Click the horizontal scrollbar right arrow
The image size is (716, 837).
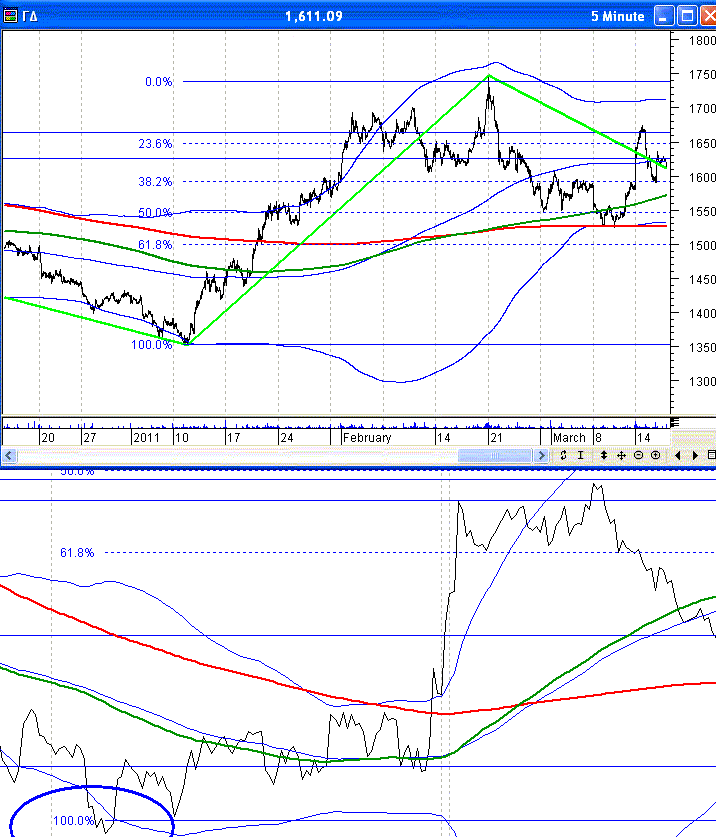click(542, 455)
